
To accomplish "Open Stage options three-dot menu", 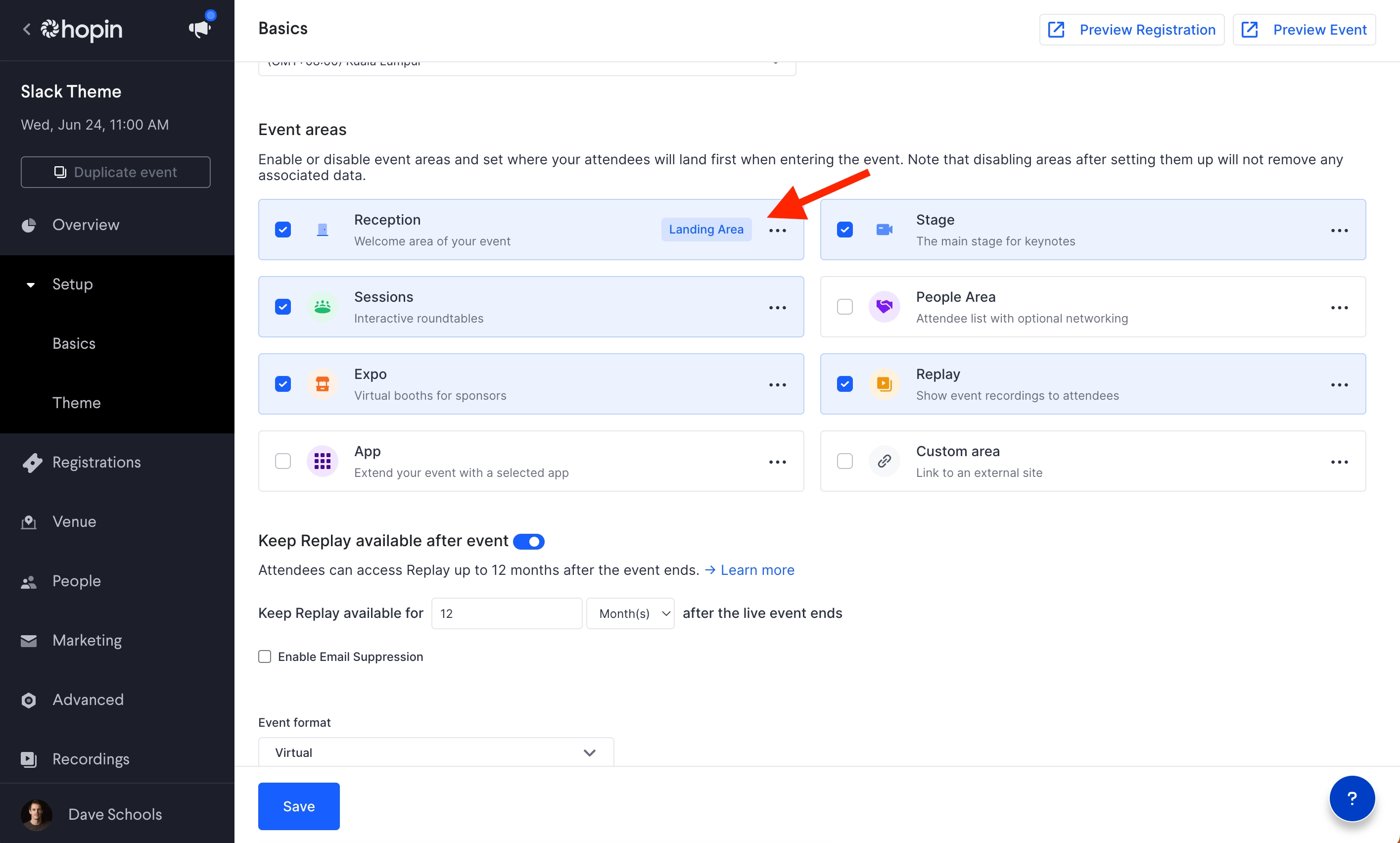I will pos(1339,230).
